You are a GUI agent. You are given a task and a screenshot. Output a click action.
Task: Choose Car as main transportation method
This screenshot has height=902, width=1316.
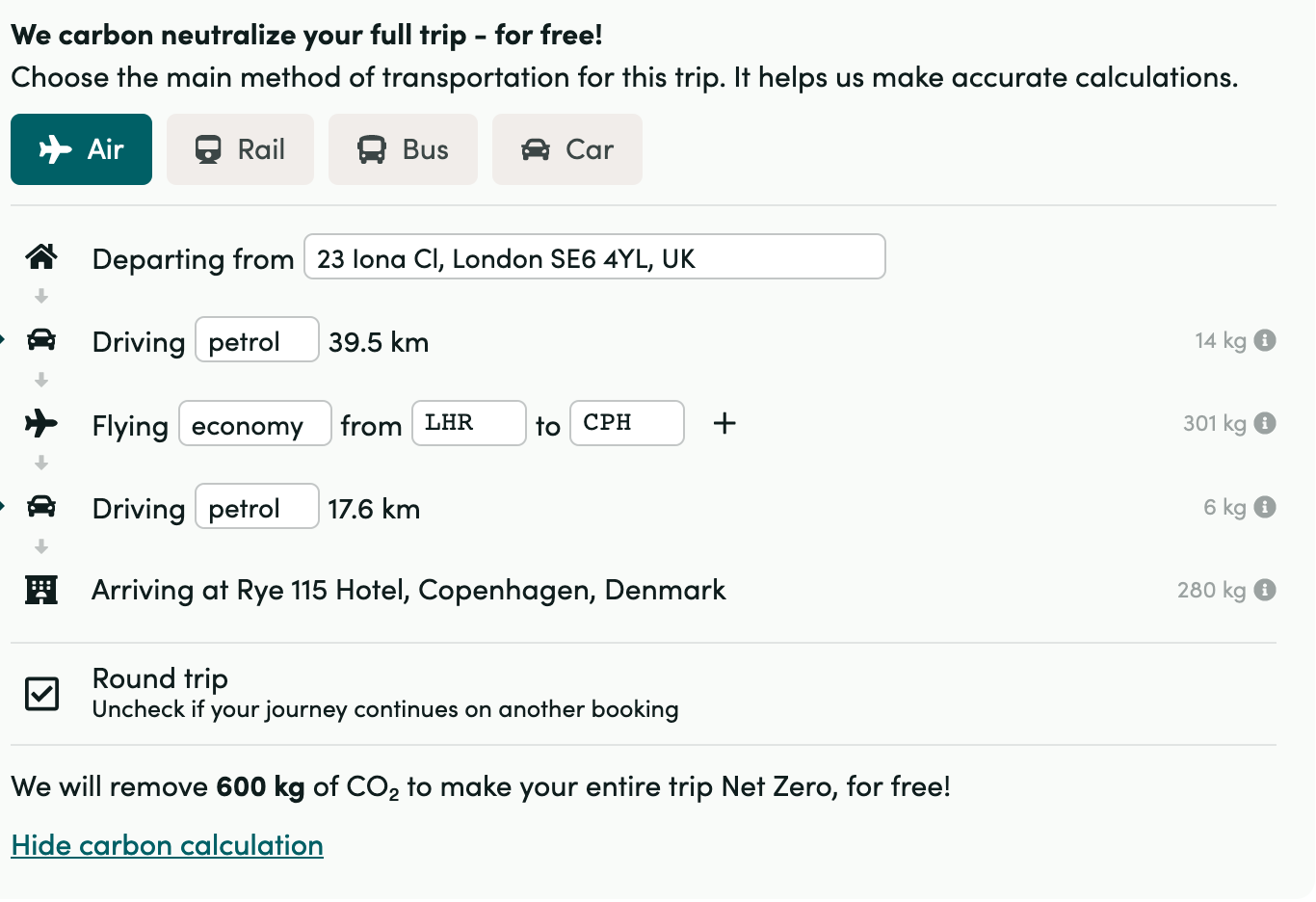point(566,149)
